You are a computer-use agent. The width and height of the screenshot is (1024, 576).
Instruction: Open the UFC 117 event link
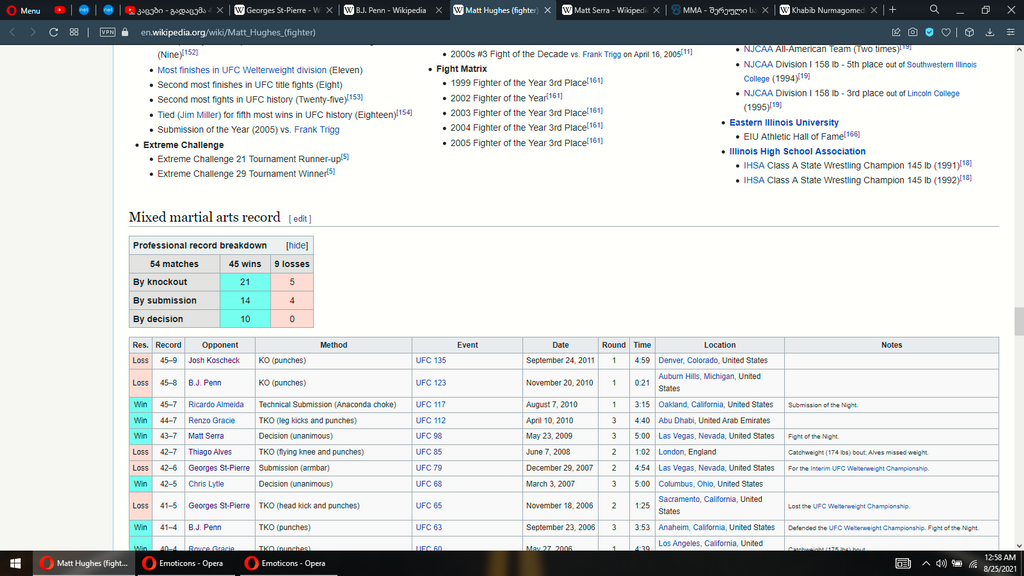pyautogui.click(x=430, y=405)
